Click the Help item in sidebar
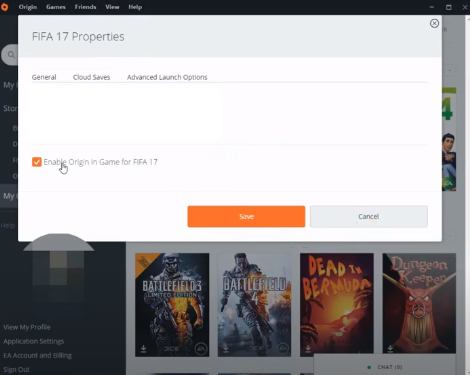This screenshot has width=470, height=375. pyautogui.click(x=8, y=226)
